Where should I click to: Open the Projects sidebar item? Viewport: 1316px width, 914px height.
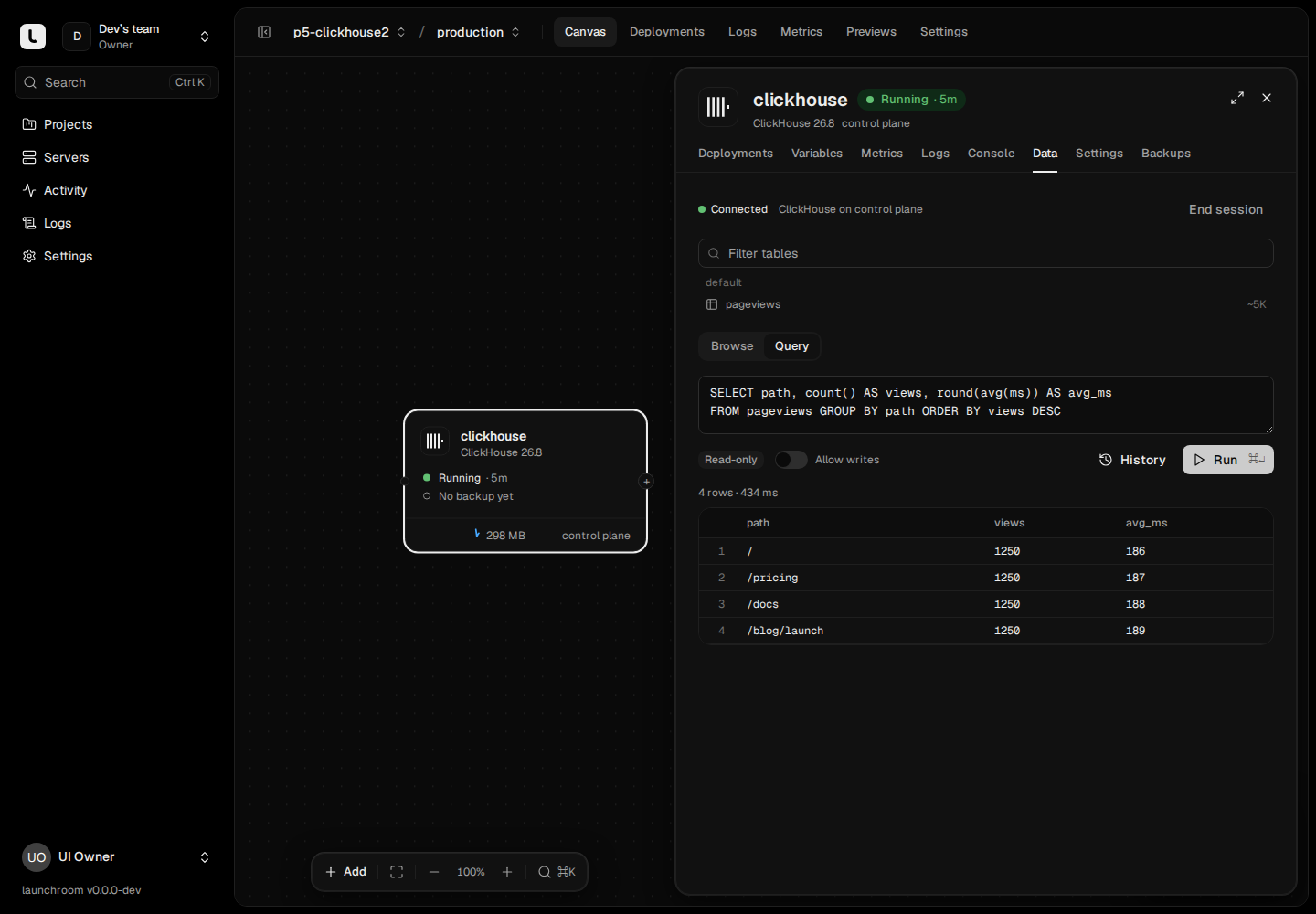[117, 124]
